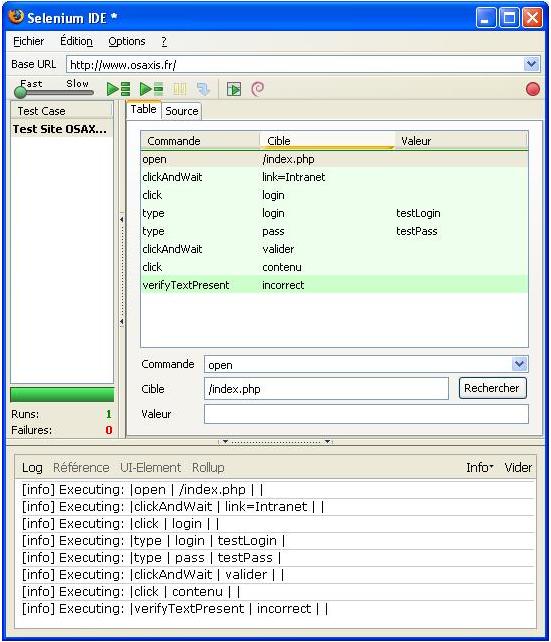The height and width of the screenshot is (642, 551).
Task: Switch to the Log tab
Action: pyautogui.click(x=32, y=468)
